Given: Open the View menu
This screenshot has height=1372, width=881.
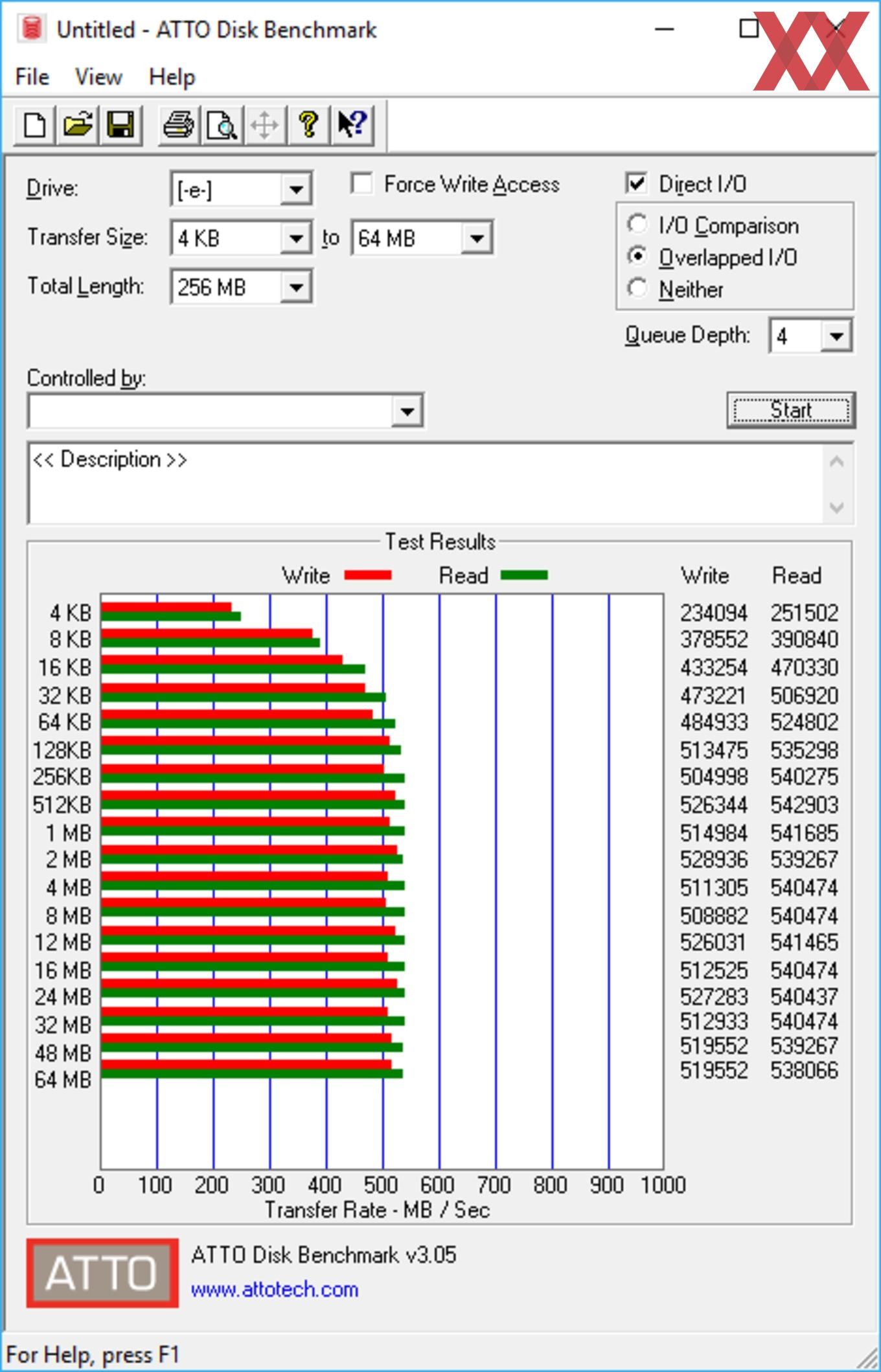Looking at the screenshot, I should coord(98,77).
